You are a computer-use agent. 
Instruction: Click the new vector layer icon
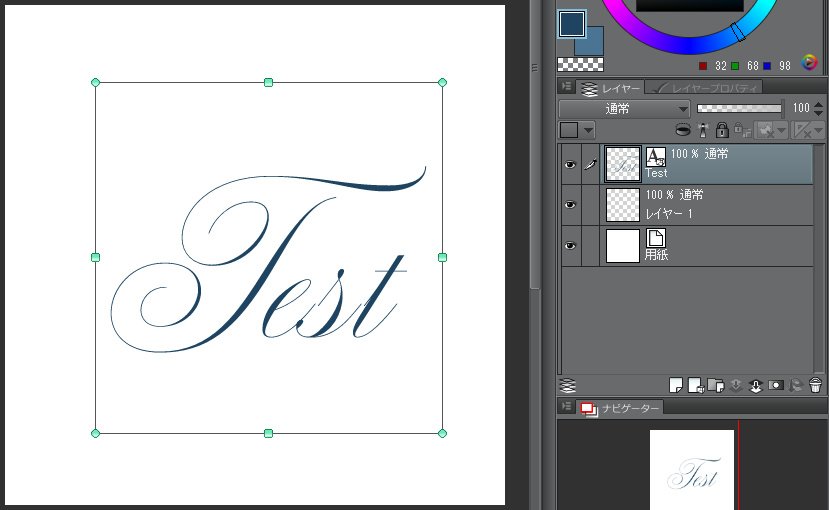click(x=695, y=385)
